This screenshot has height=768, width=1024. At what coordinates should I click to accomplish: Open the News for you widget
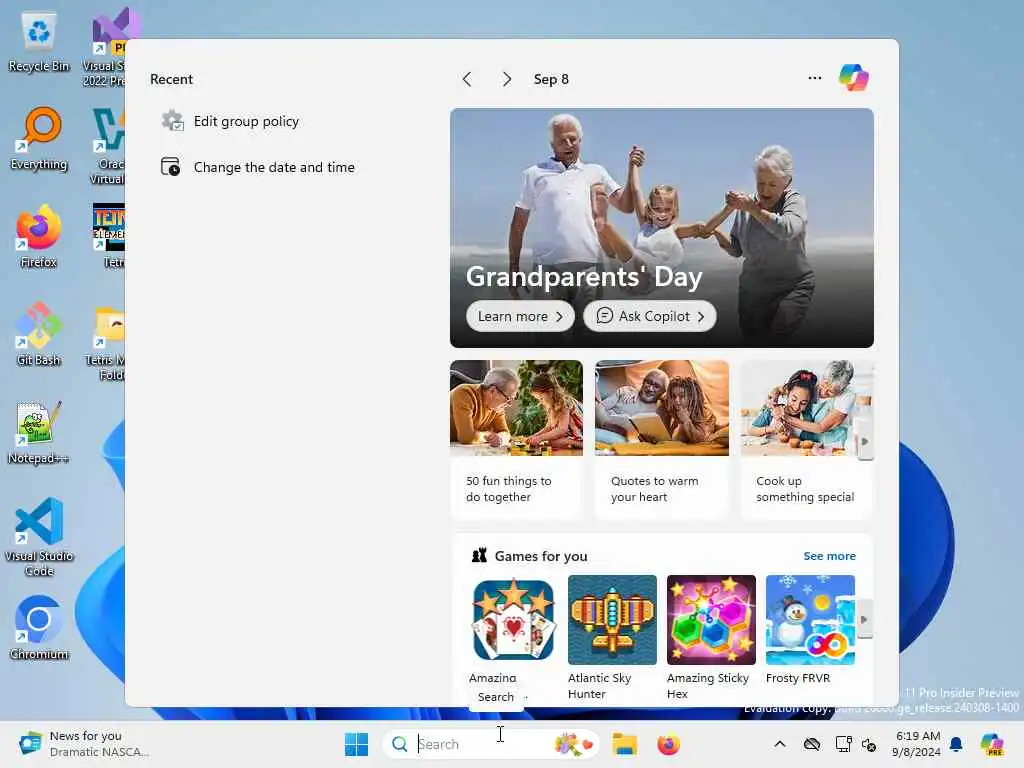[84, 744]
